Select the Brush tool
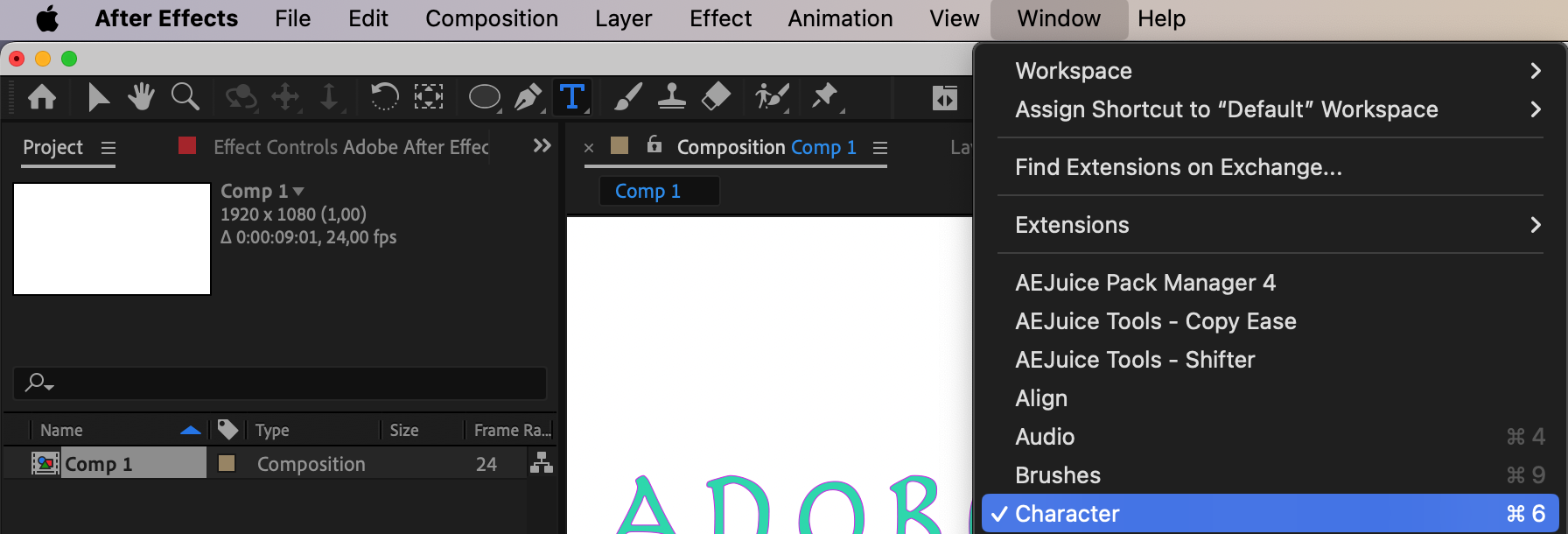1568x534 pixels. 627,97
